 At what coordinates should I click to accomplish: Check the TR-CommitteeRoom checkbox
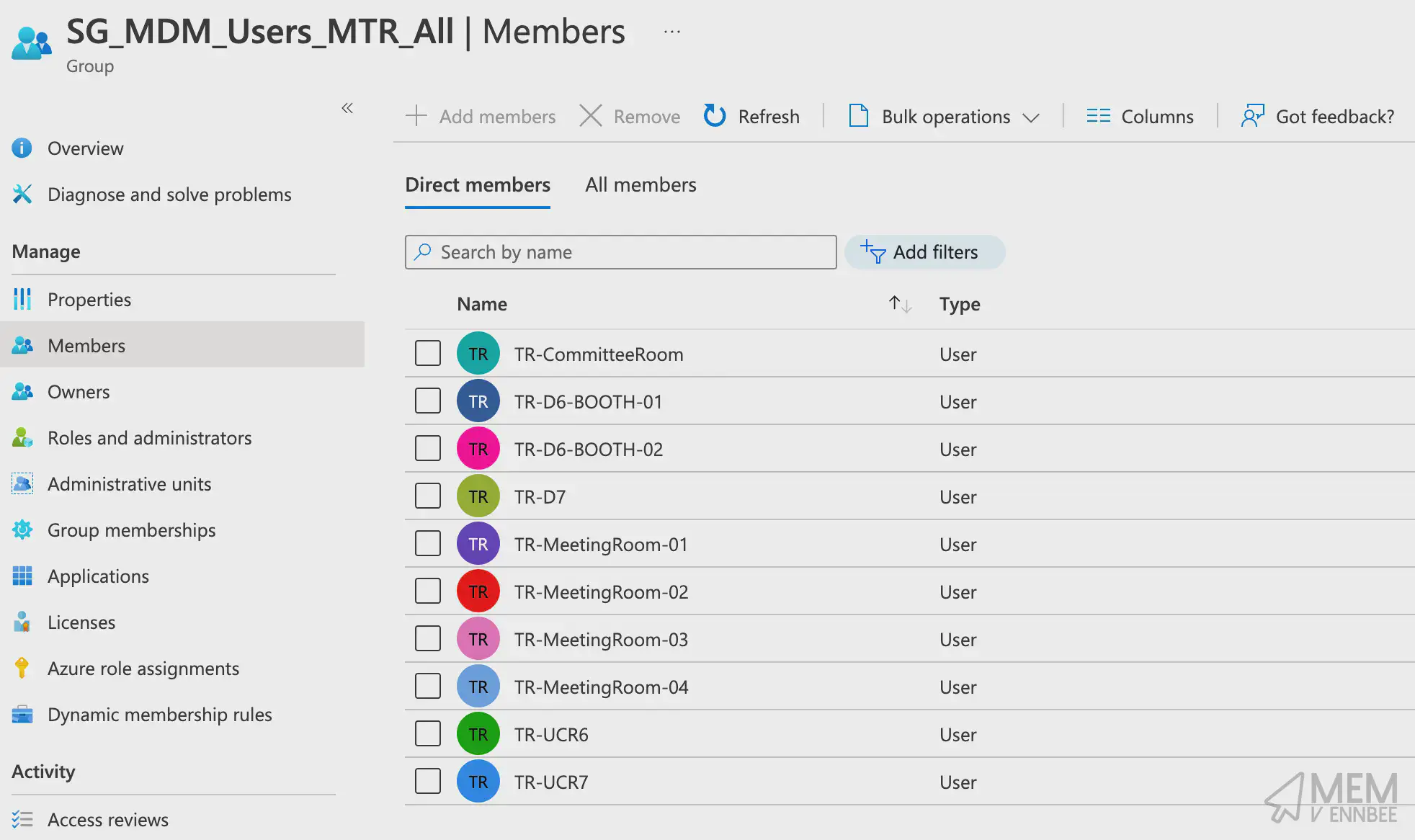(428, 353)
